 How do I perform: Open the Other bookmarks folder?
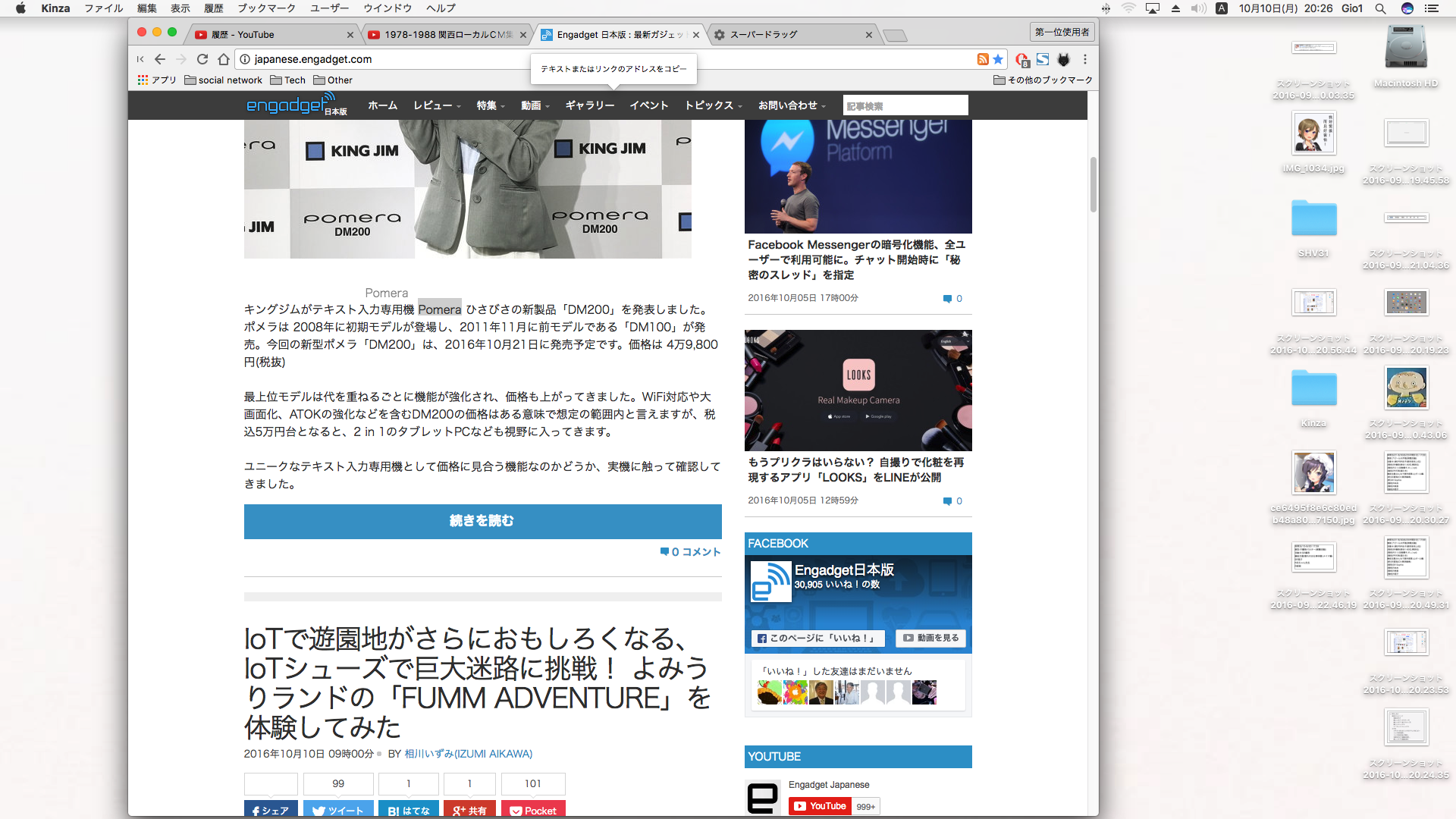[333, 80]
